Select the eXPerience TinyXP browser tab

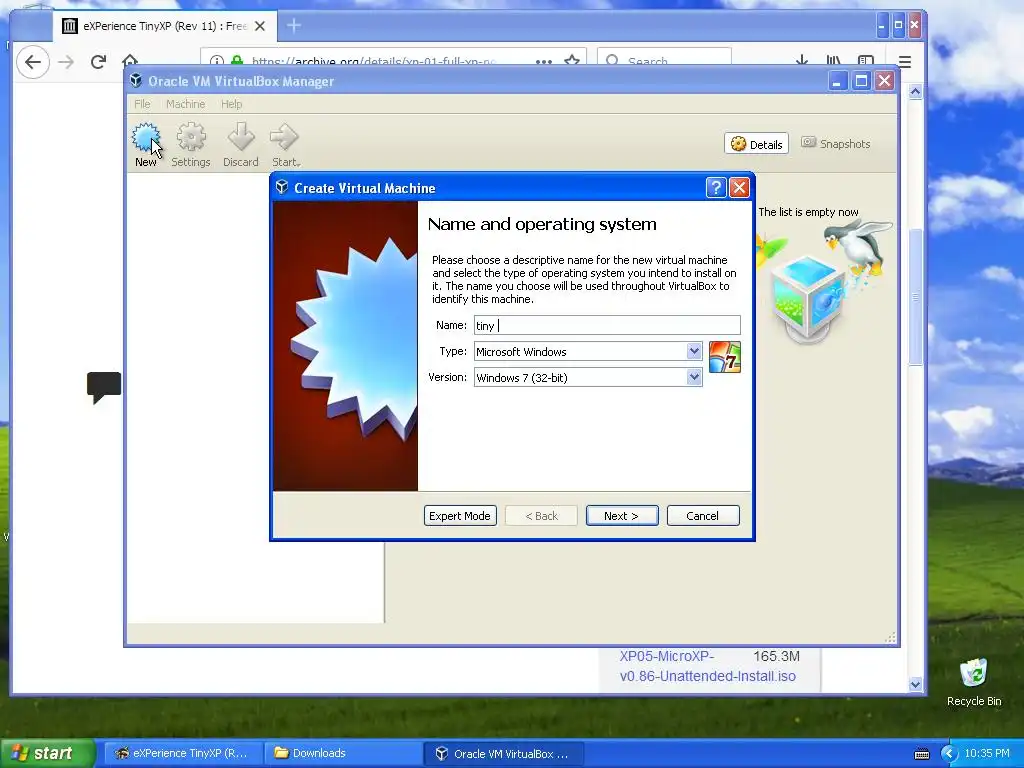point(164,26)
